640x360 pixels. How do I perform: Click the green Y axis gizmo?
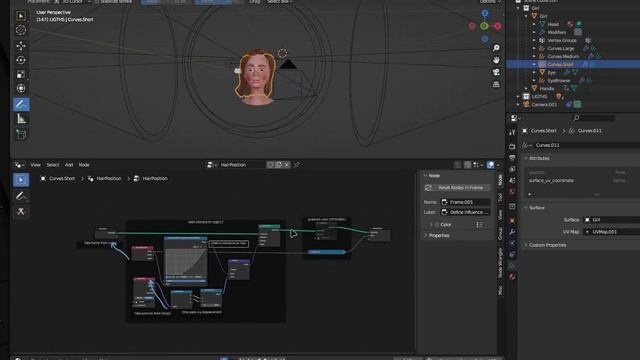pos(484,26)
